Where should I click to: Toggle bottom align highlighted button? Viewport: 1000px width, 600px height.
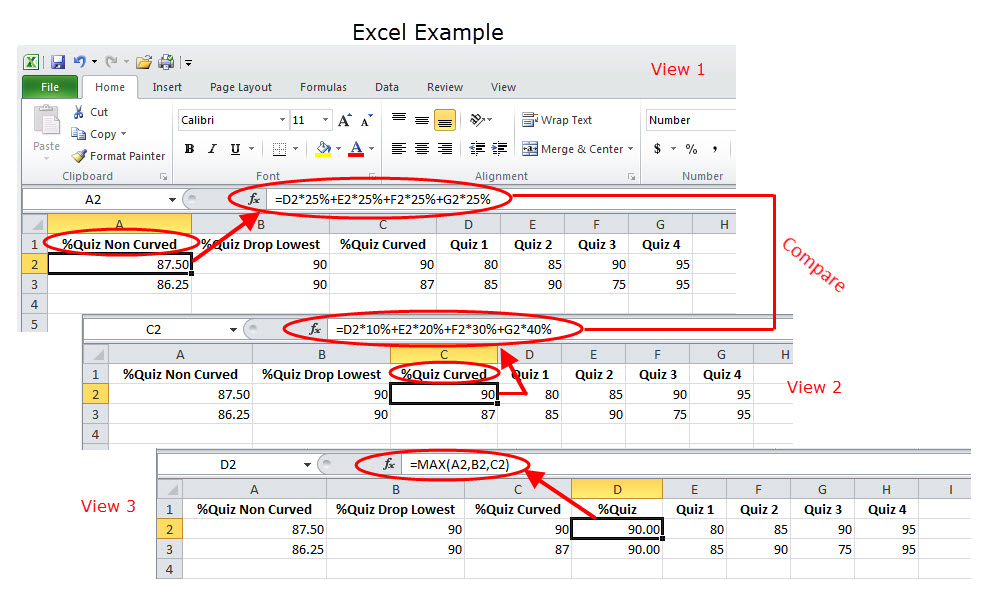point(445,119)
